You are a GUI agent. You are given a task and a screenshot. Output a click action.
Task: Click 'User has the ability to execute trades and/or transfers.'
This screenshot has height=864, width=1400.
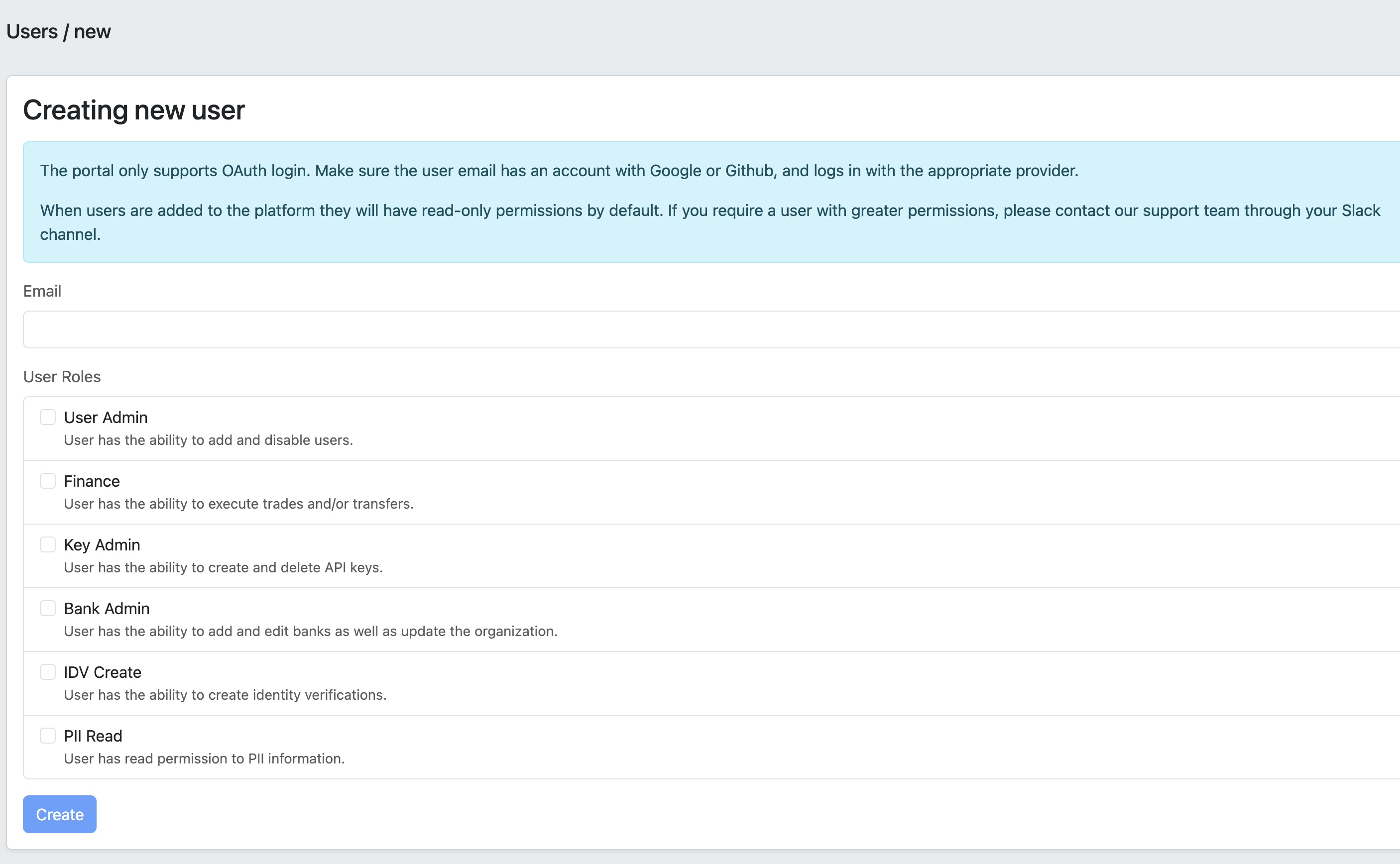point(239,504)
